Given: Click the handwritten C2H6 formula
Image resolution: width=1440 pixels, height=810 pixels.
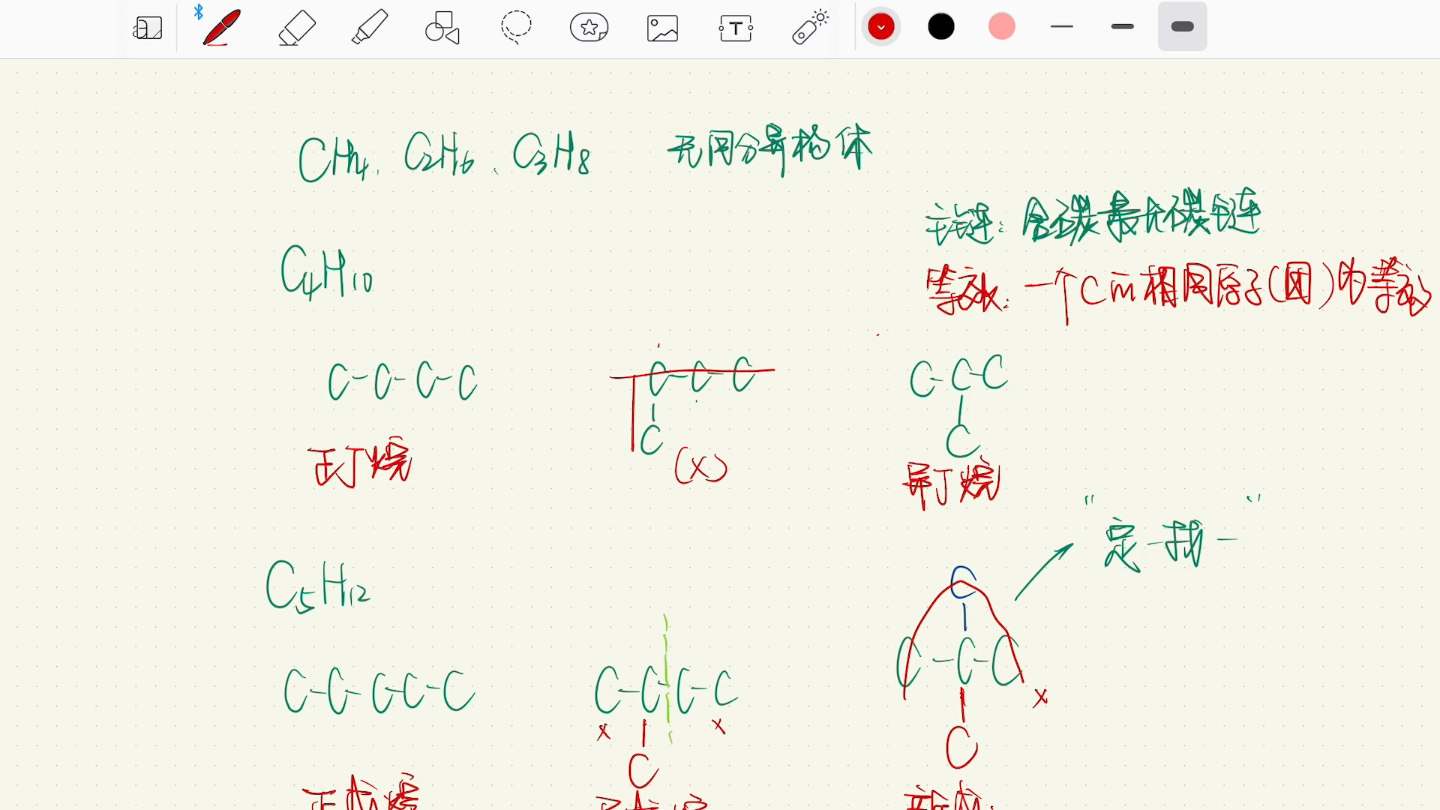Looking at the screenshot, I should 440,154.
